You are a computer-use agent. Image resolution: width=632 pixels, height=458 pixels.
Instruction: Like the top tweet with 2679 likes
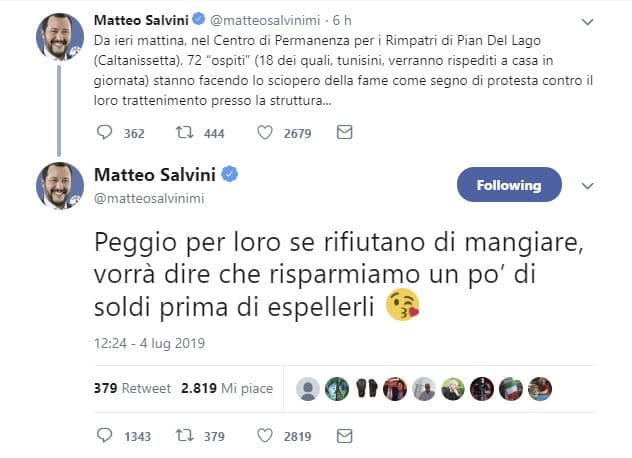(x=267, y=133)
